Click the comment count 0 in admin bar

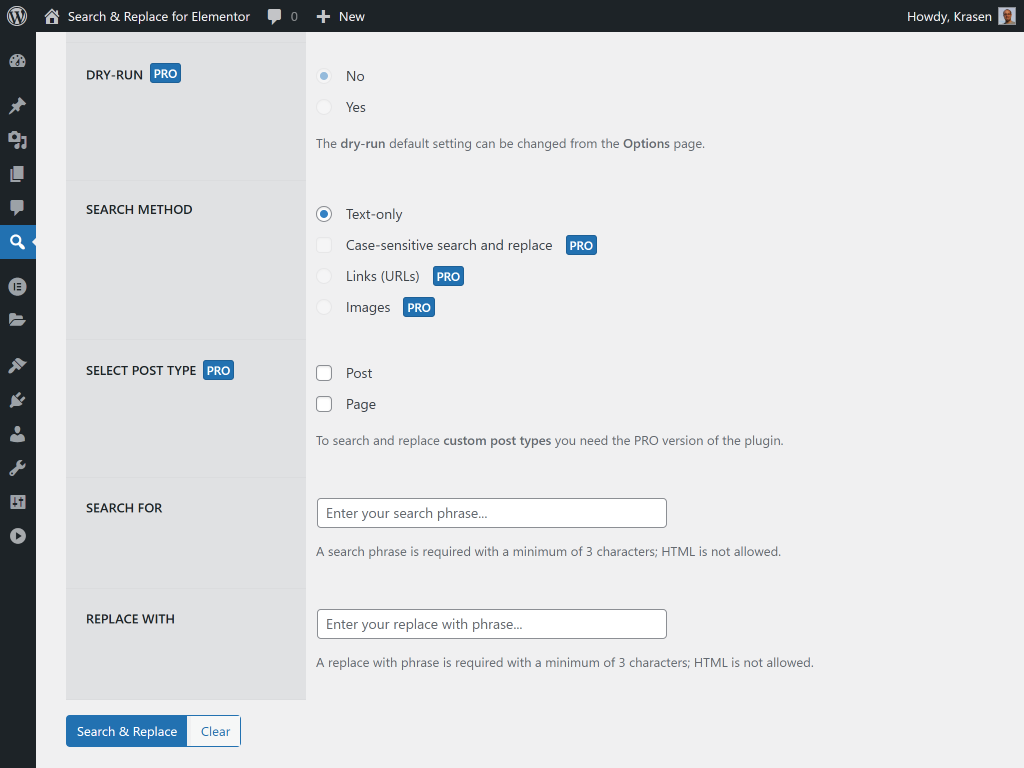click(x=294, y=16)
